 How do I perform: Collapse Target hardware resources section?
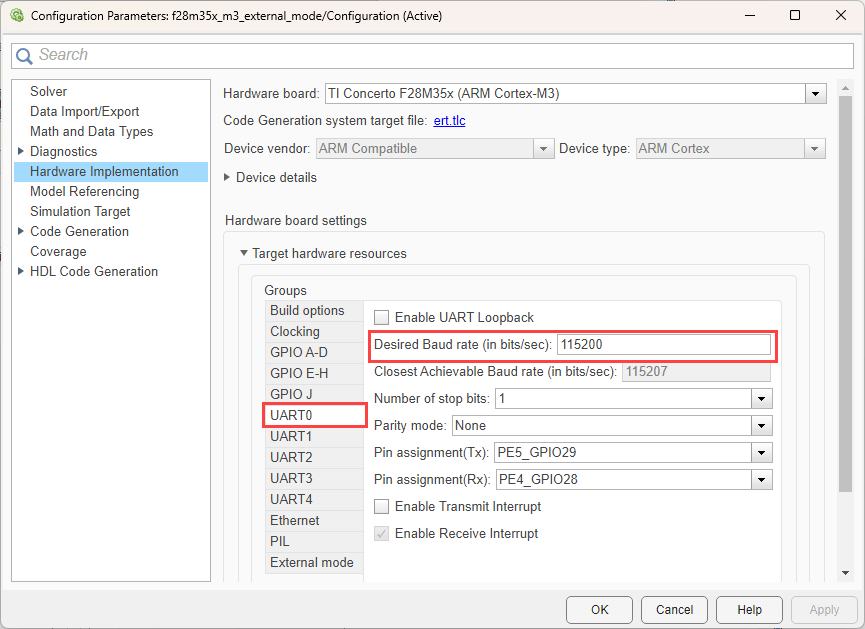click(x=243, y=254)
